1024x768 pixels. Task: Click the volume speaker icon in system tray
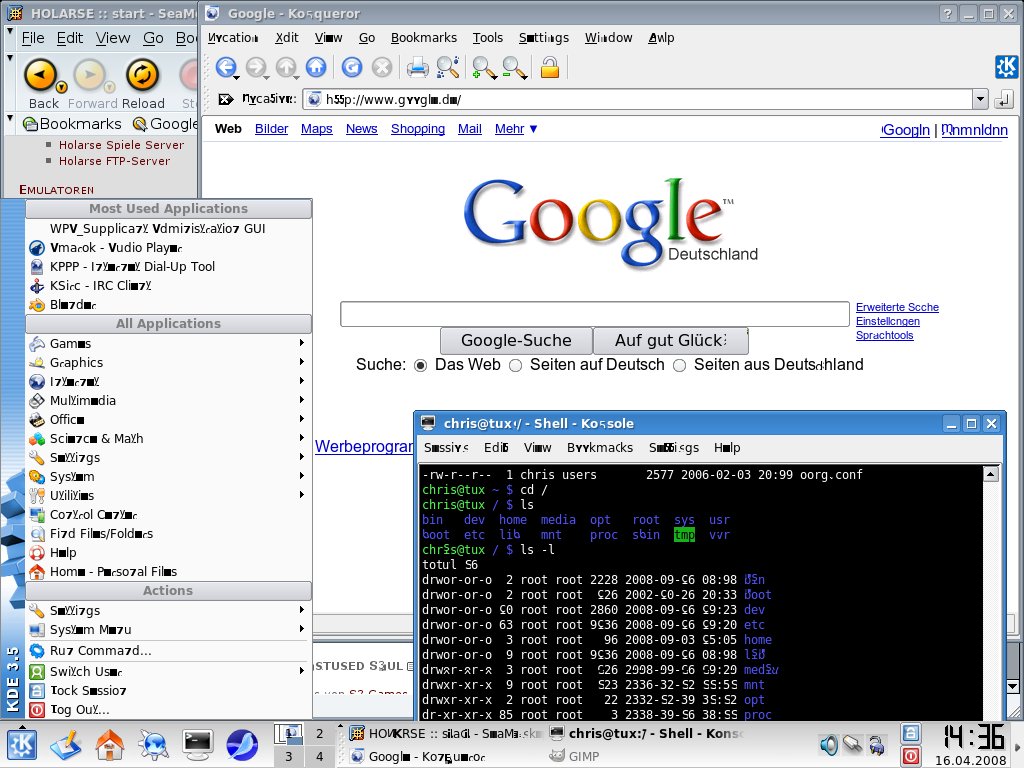point(828,744)
